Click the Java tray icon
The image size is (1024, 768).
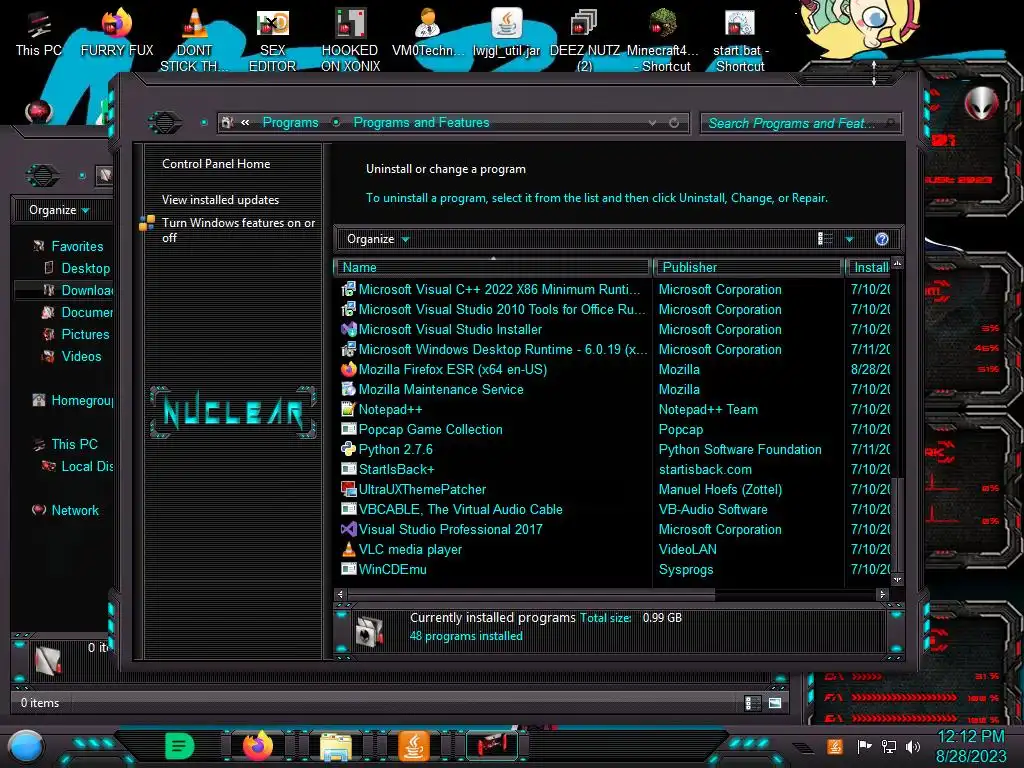coord(834,746)
